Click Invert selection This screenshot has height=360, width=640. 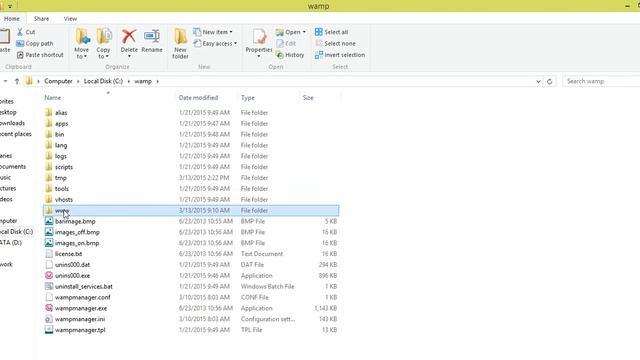pyautogui.click(x=340, y=55)
